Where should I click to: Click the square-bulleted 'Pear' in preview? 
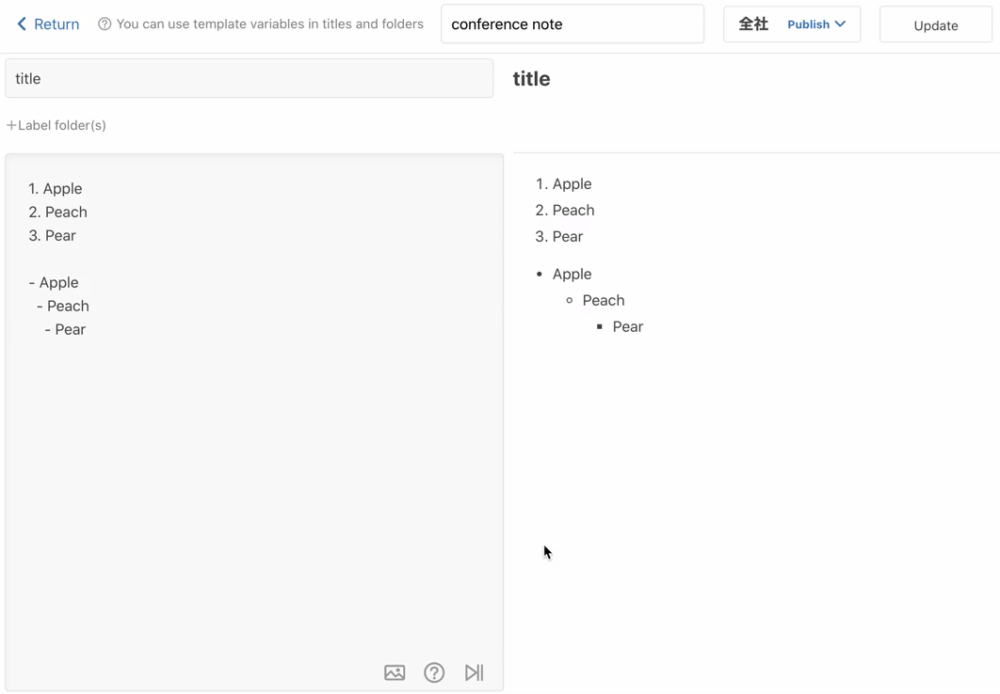point(628,326)
